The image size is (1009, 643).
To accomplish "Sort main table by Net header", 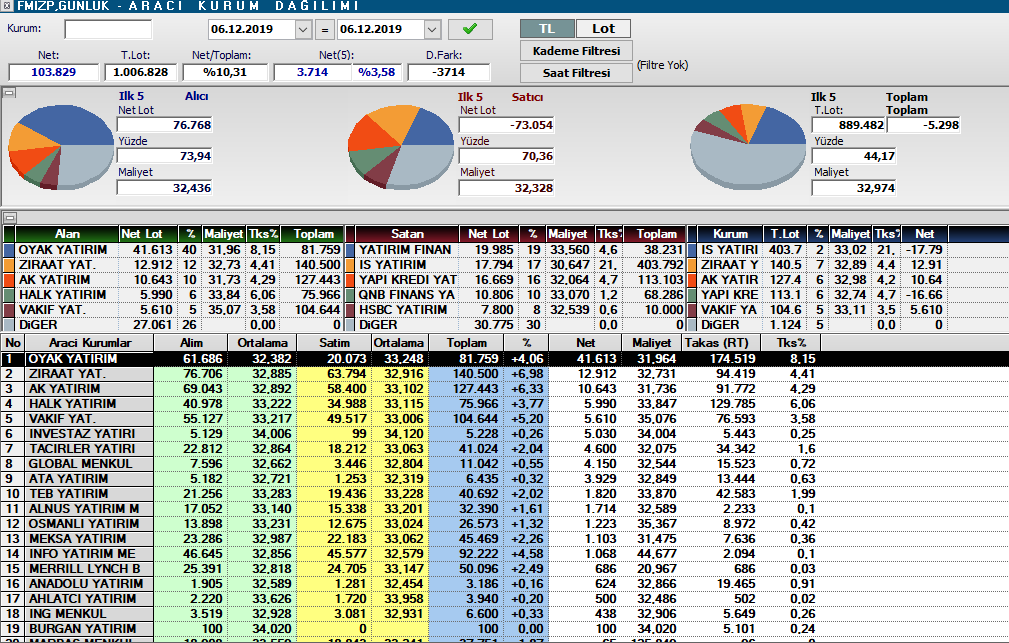I will coord(585,343).
